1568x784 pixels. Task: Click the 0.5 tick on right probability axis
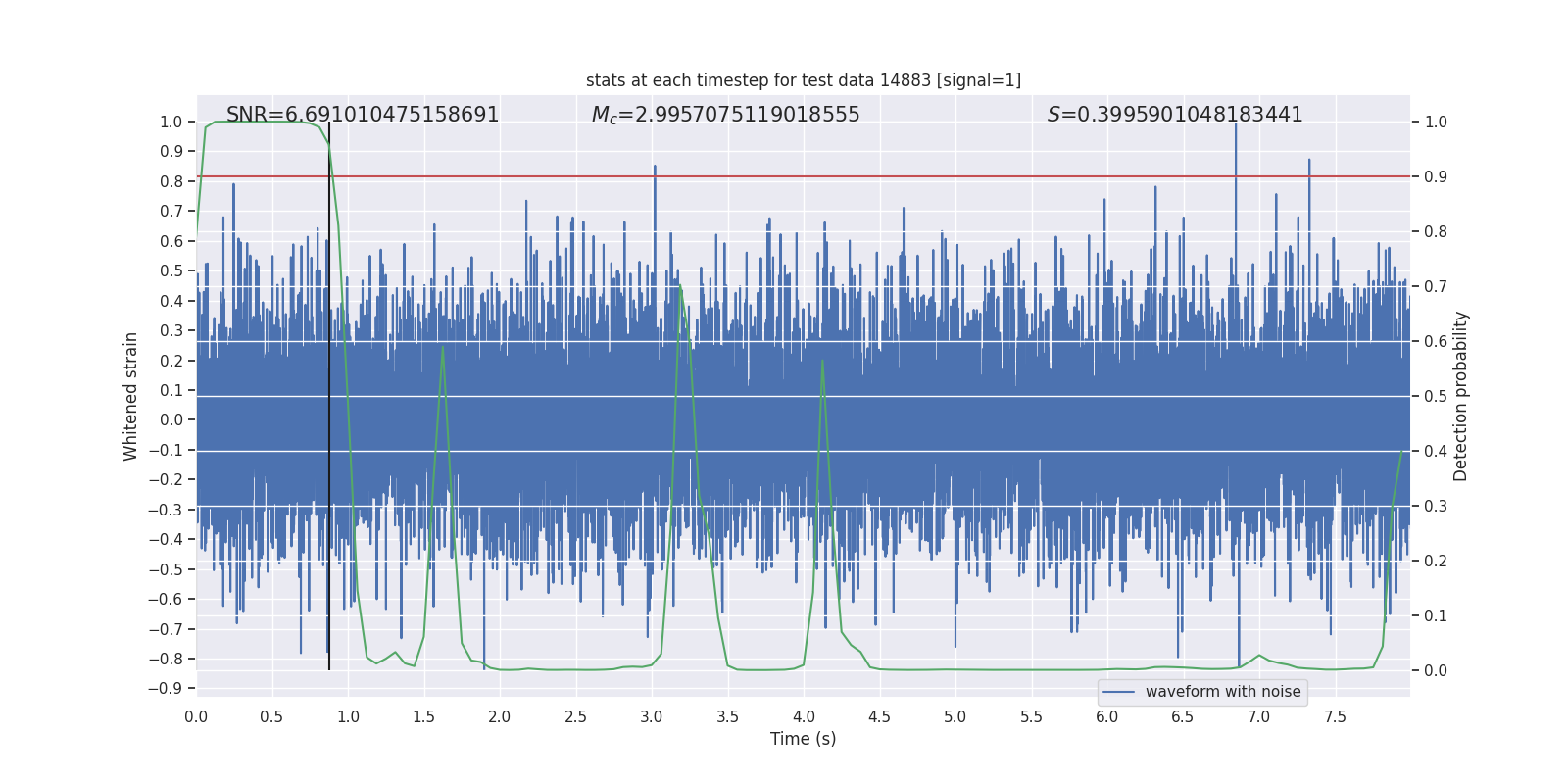pyautogui.click(x=1436, y=397)
